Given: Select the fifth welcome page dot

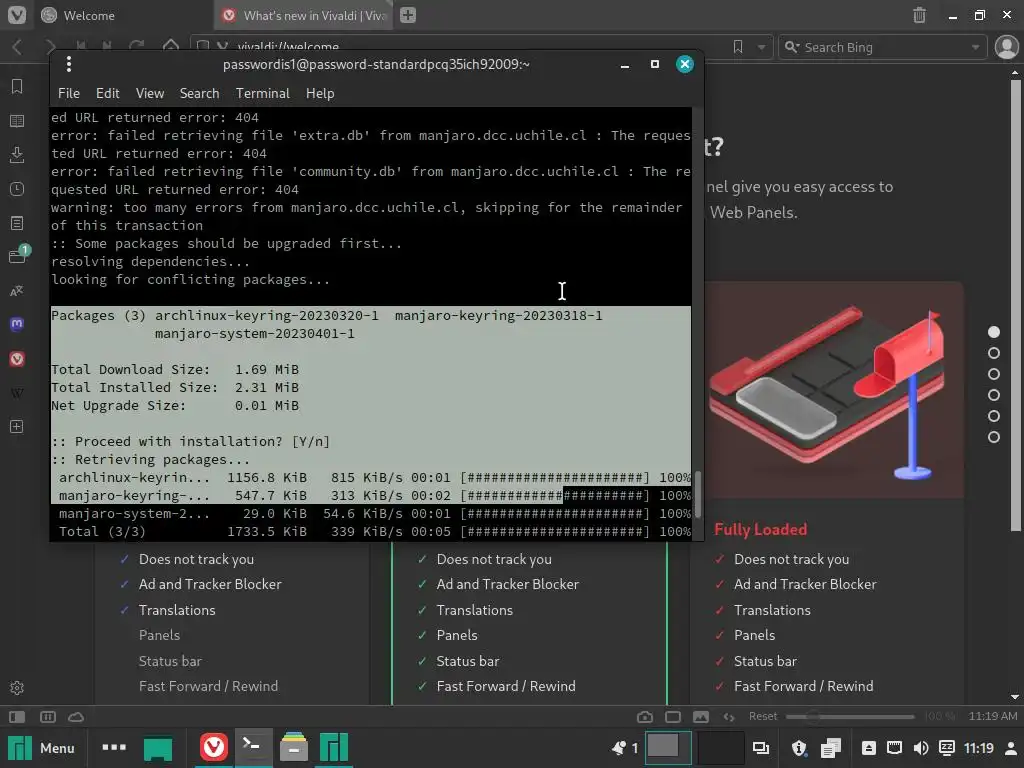Looking at the screenshot, I should (x=994, y=416).
